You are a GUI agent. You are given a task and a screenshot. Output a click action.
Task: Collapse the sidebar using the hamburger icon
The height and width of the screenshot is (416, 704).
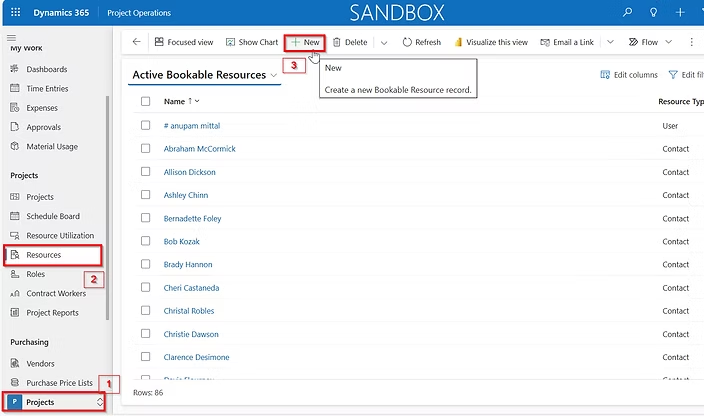[x=12, y=38]
